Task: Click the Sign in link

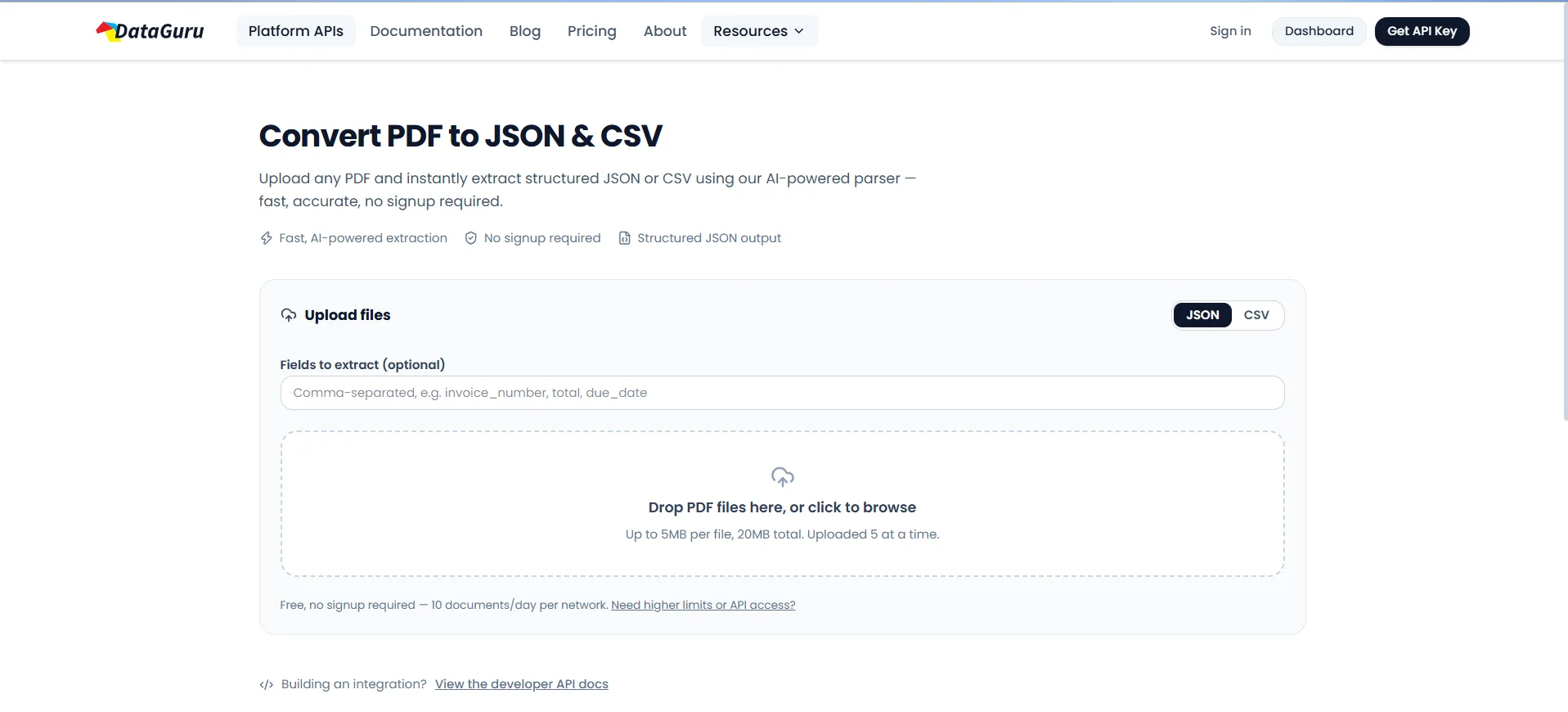Action: point(1230,31)
